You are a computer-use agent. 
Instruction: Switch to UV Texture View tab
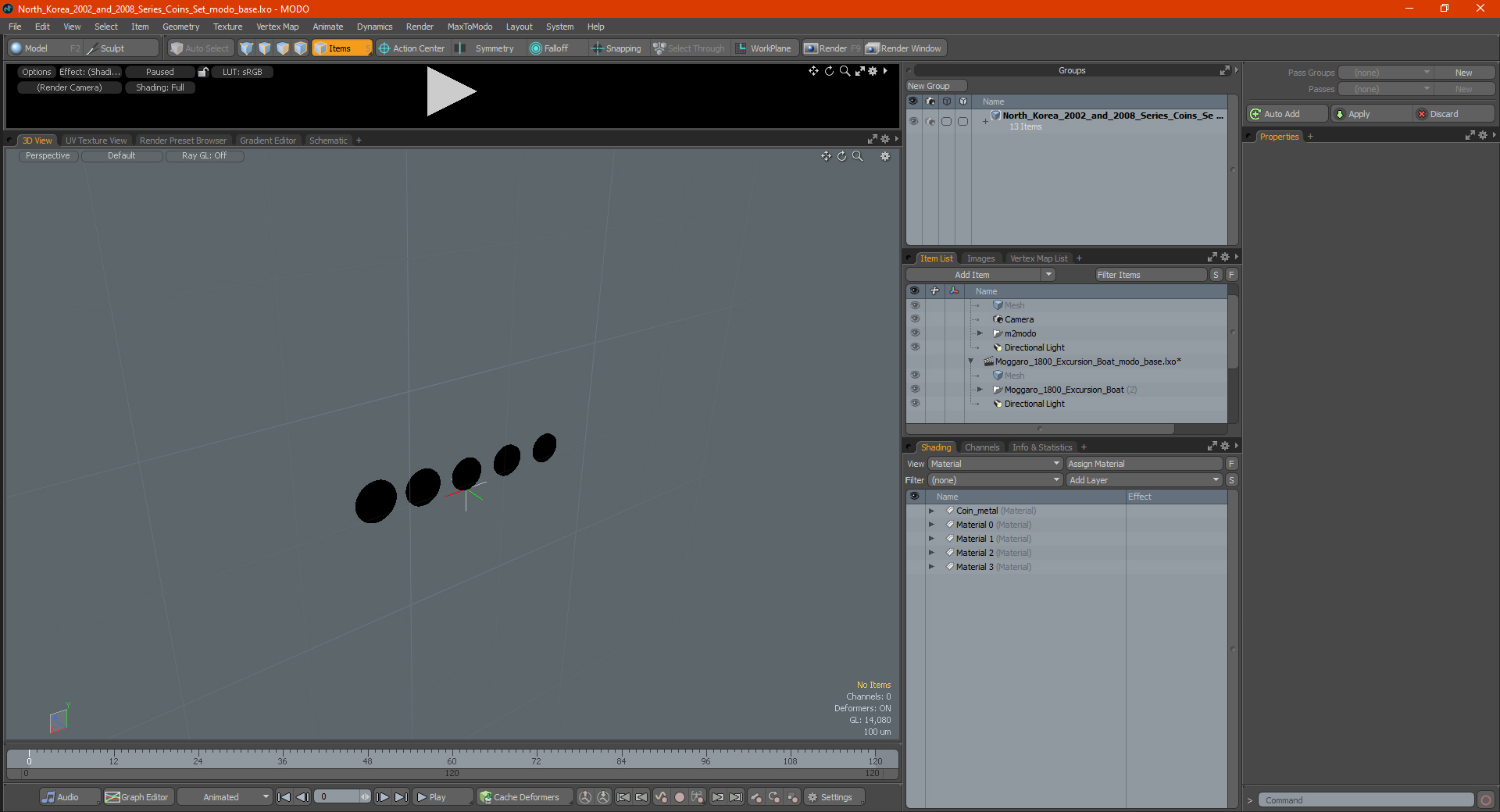(96, 141)
